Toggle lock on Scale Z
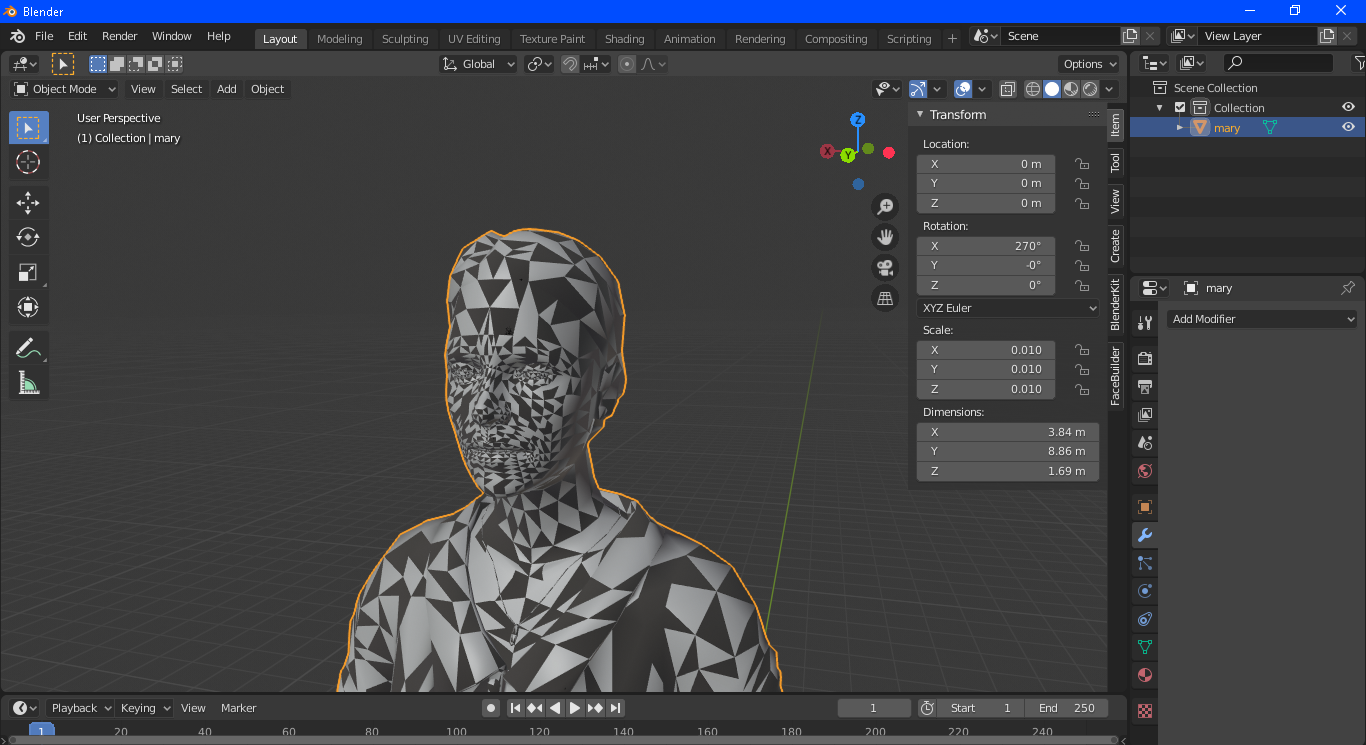The width and height of the screenshot is (1366, 745). (x=1081, y=389)
